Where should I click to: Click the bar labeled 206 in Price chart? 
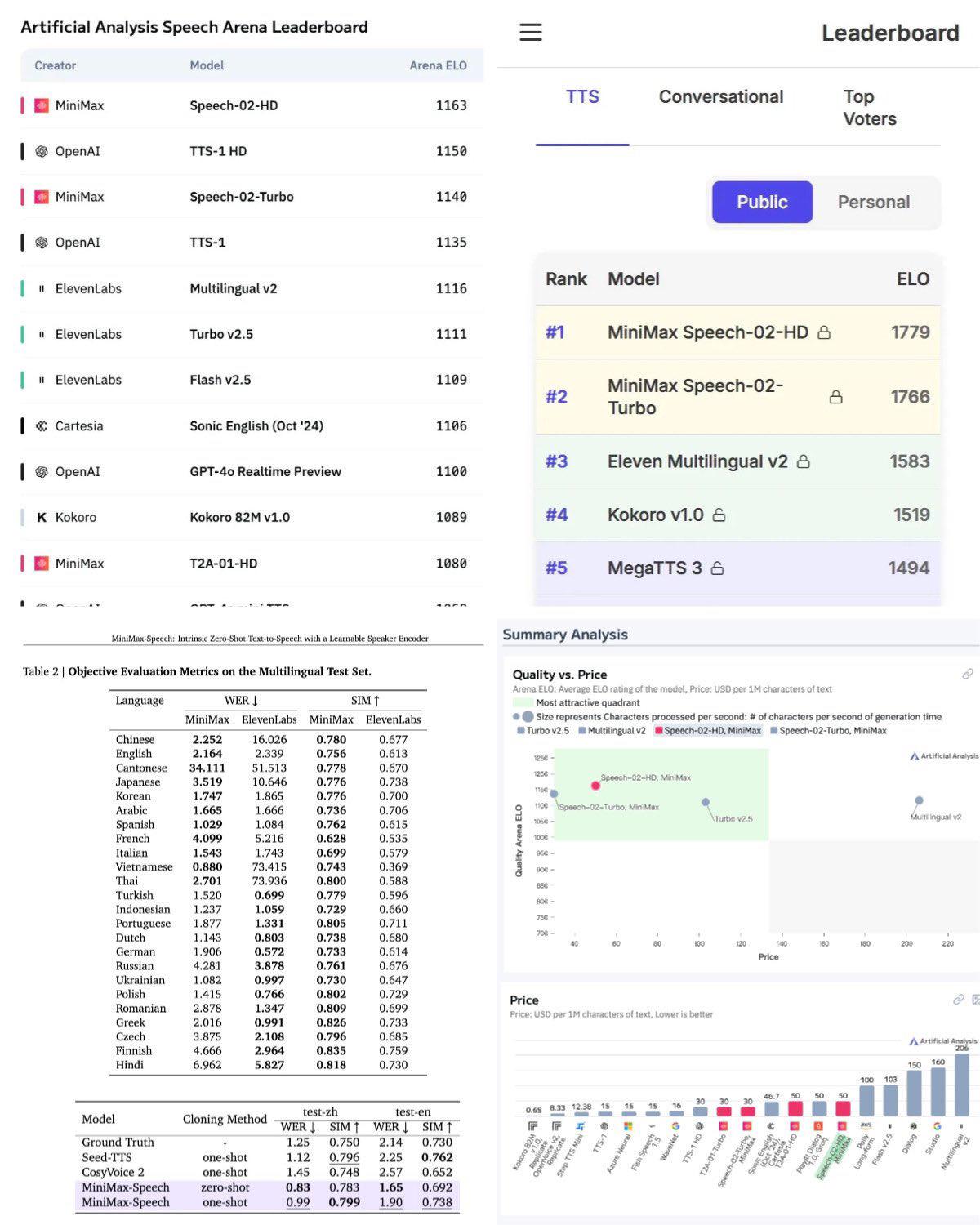point(961,1085)
